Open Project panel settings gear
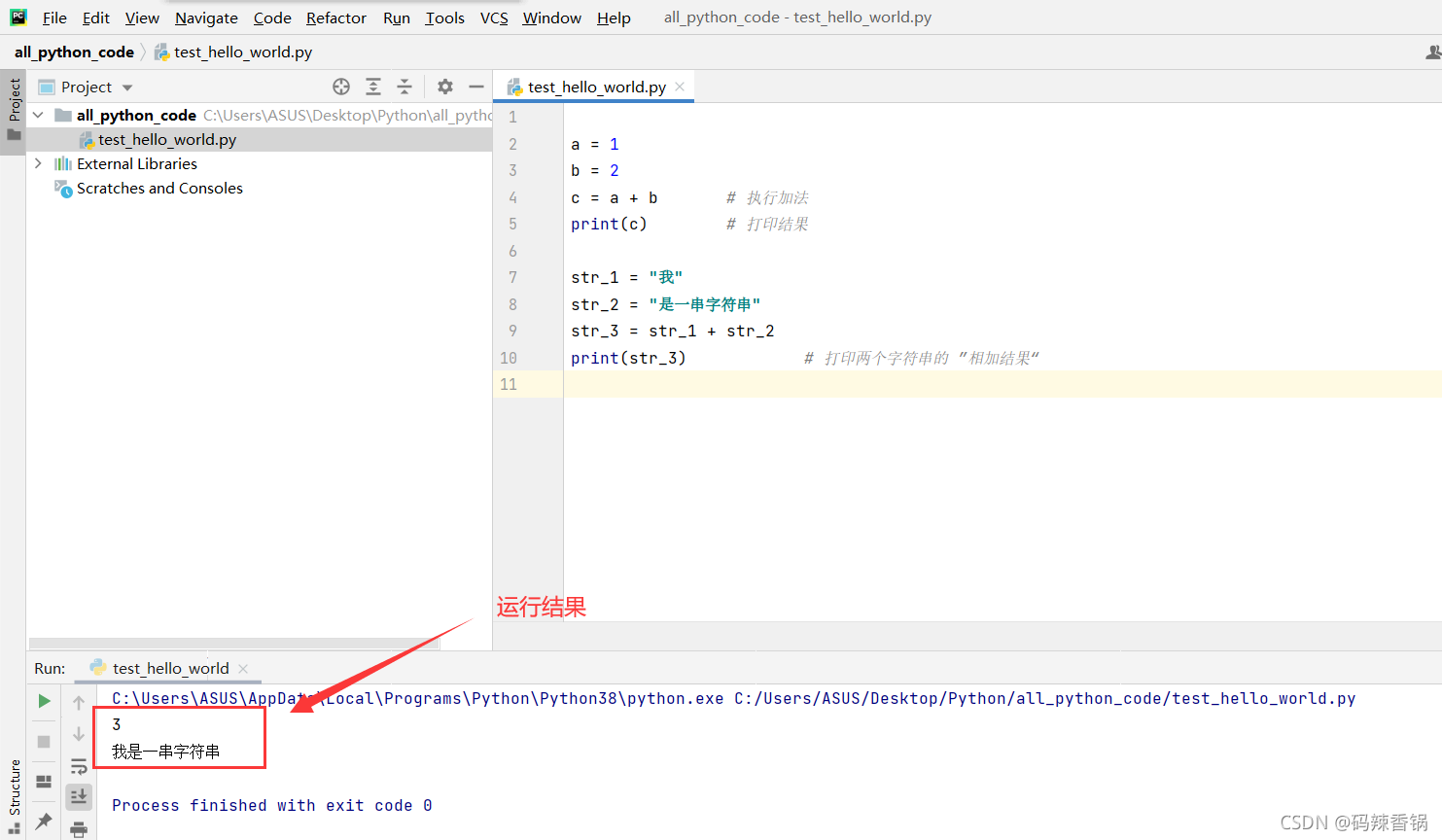Viewport: 1442px width, 840px height. click(445, 87)
